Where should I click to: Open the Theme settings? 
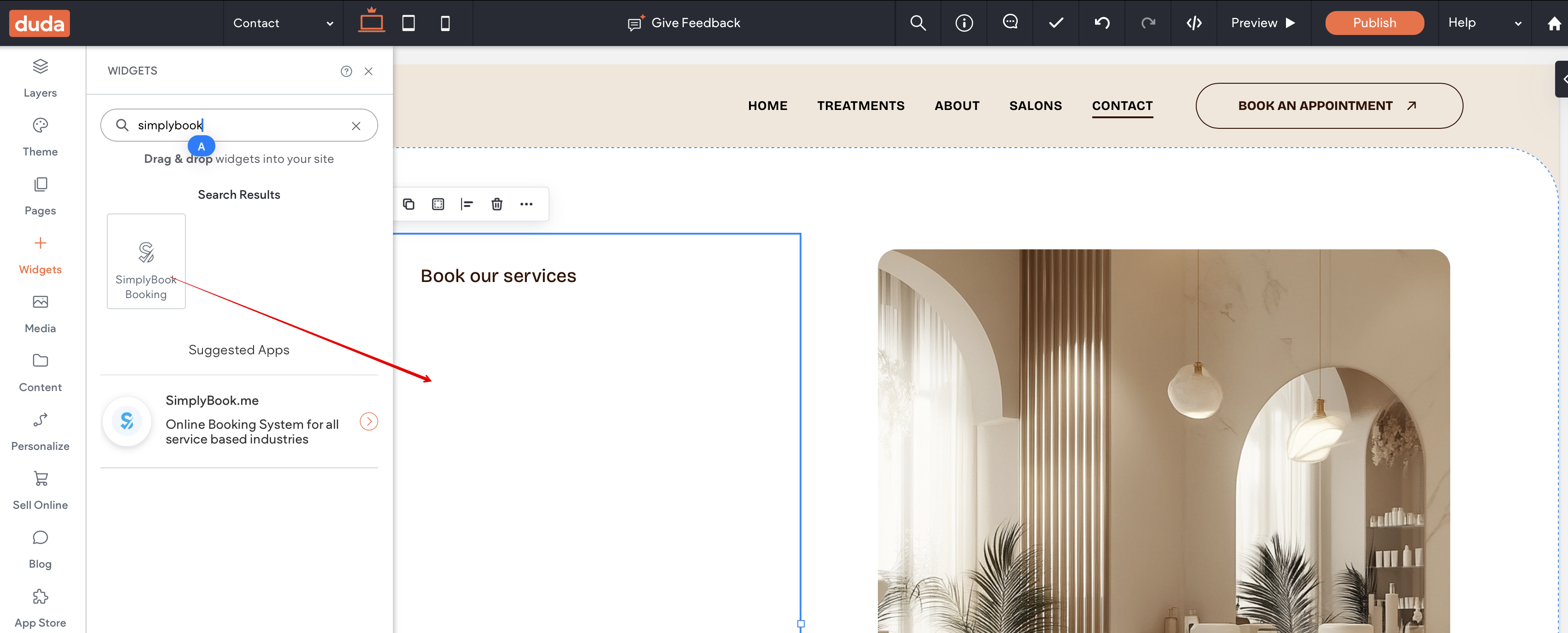[40, 136]
